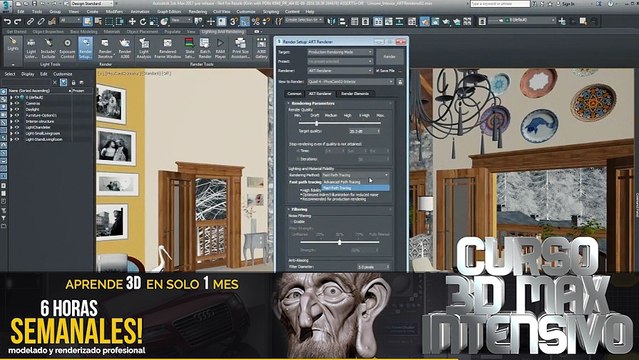
Task: Hide the Daylight layer eye icon
Action: pos(17,109)
